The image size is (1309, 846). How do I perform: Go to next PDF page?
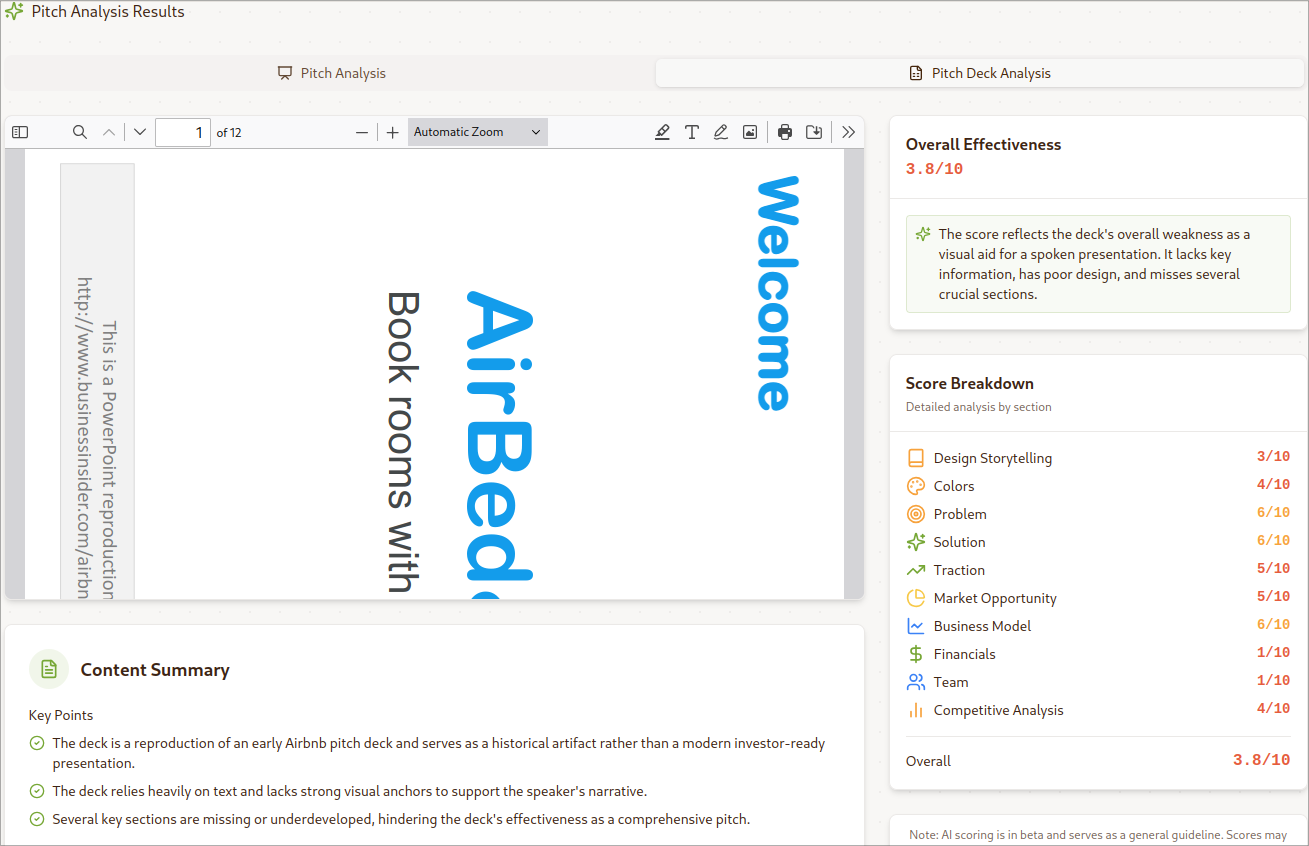pyautogui.click(x=140, y=132)
